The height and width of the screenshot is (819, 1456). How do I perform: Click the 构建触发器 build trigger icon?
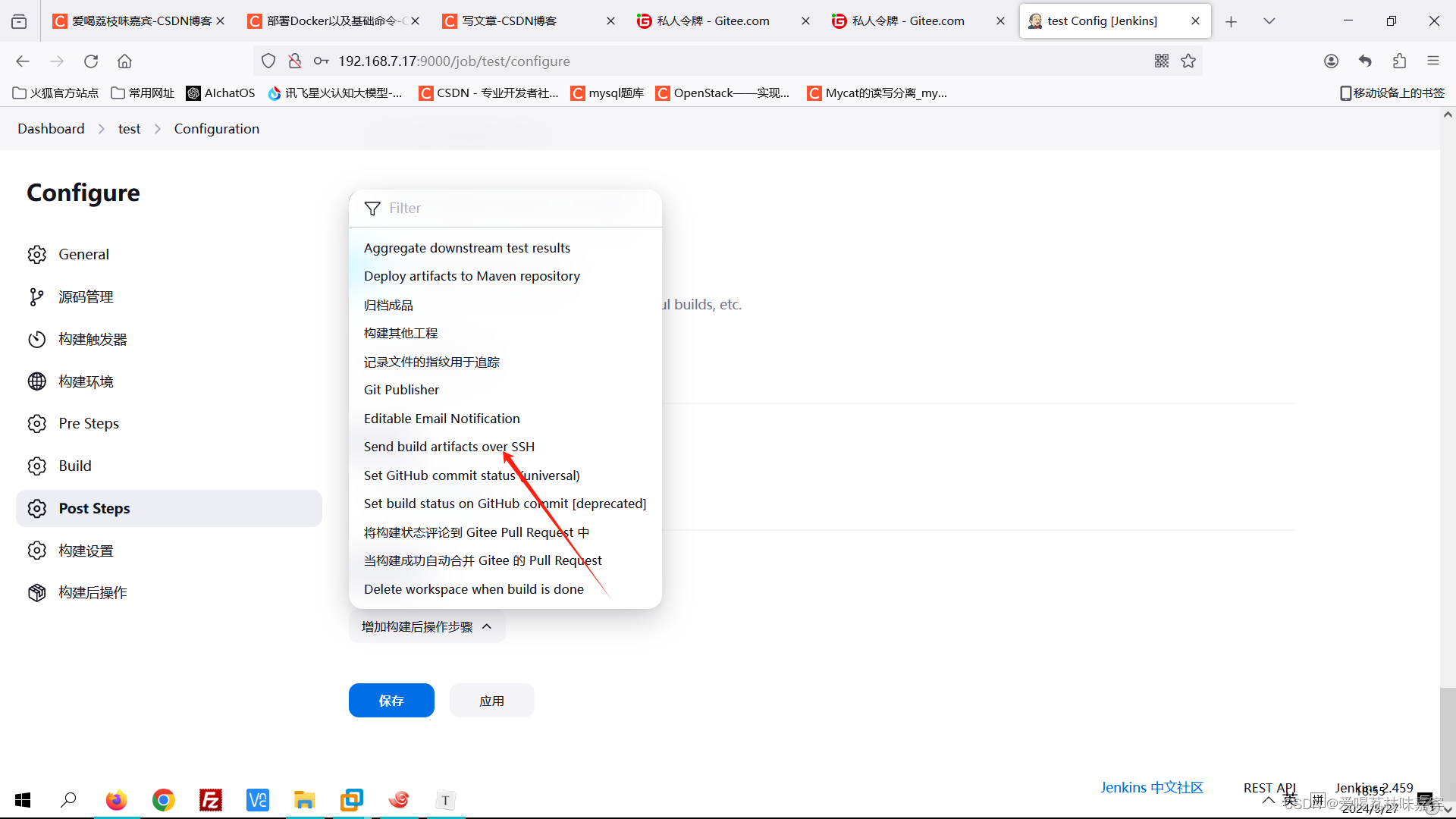point(36,338)
